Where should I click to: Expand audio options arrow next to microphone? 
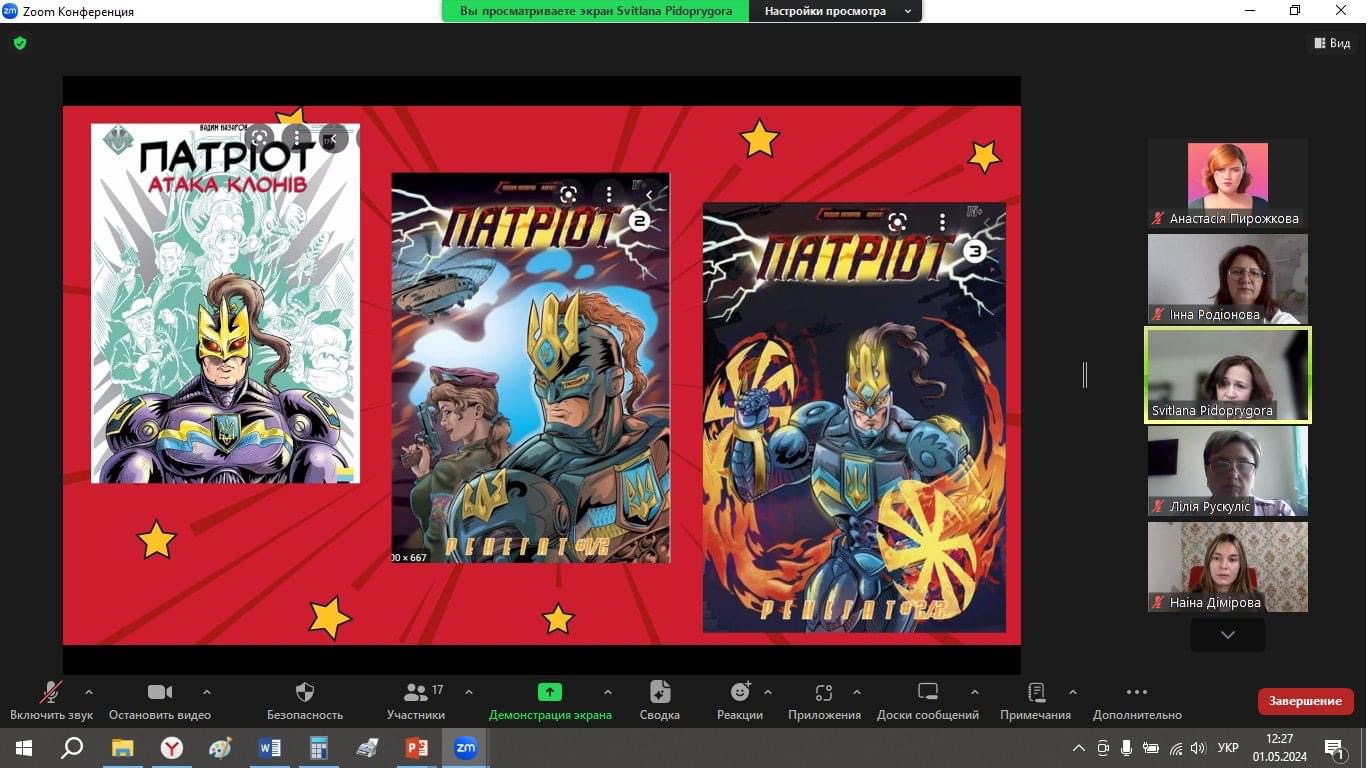89,692
